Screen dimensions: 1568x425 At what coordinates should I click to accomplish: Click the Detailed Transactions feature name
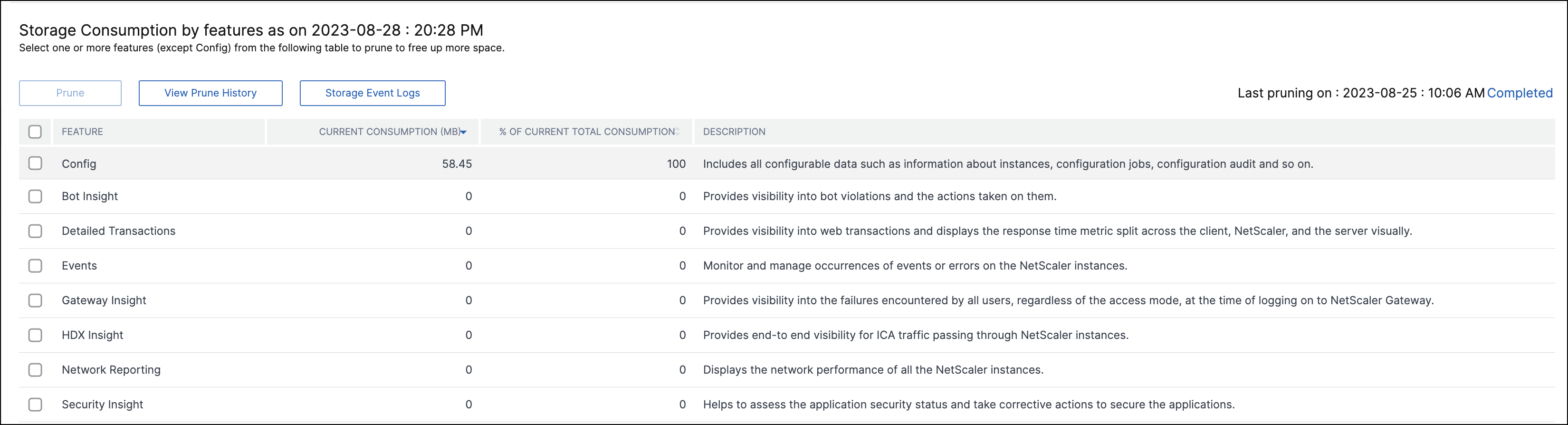click(119, 231)
